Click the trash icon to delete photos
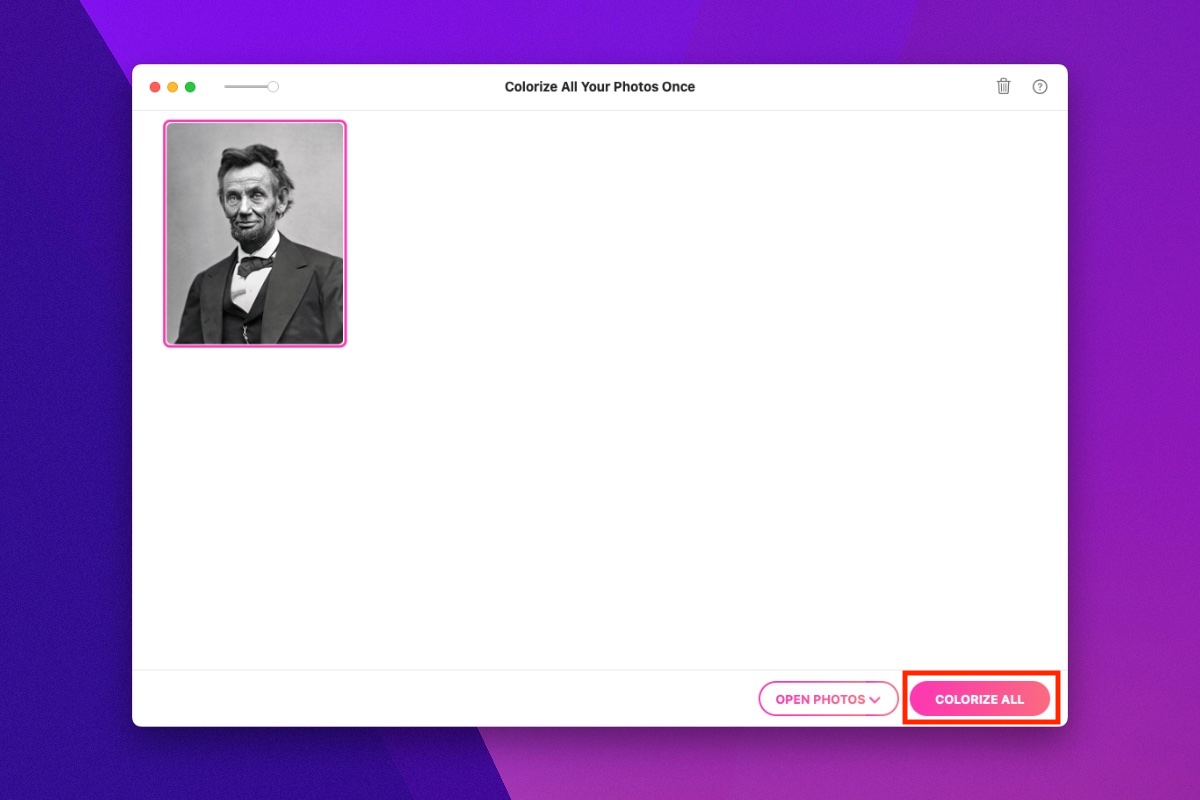Viewport: 1200px width, 800px height. [x=1004, y=87]
